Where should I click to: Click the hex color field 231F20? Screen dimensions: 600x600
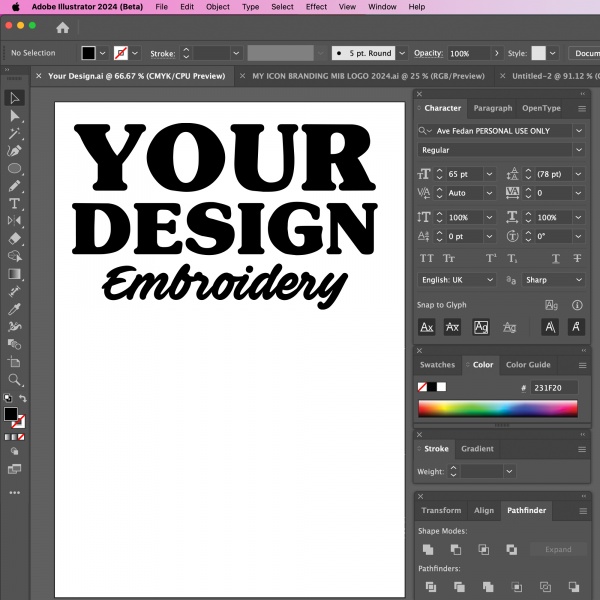[x=554, y=388]
